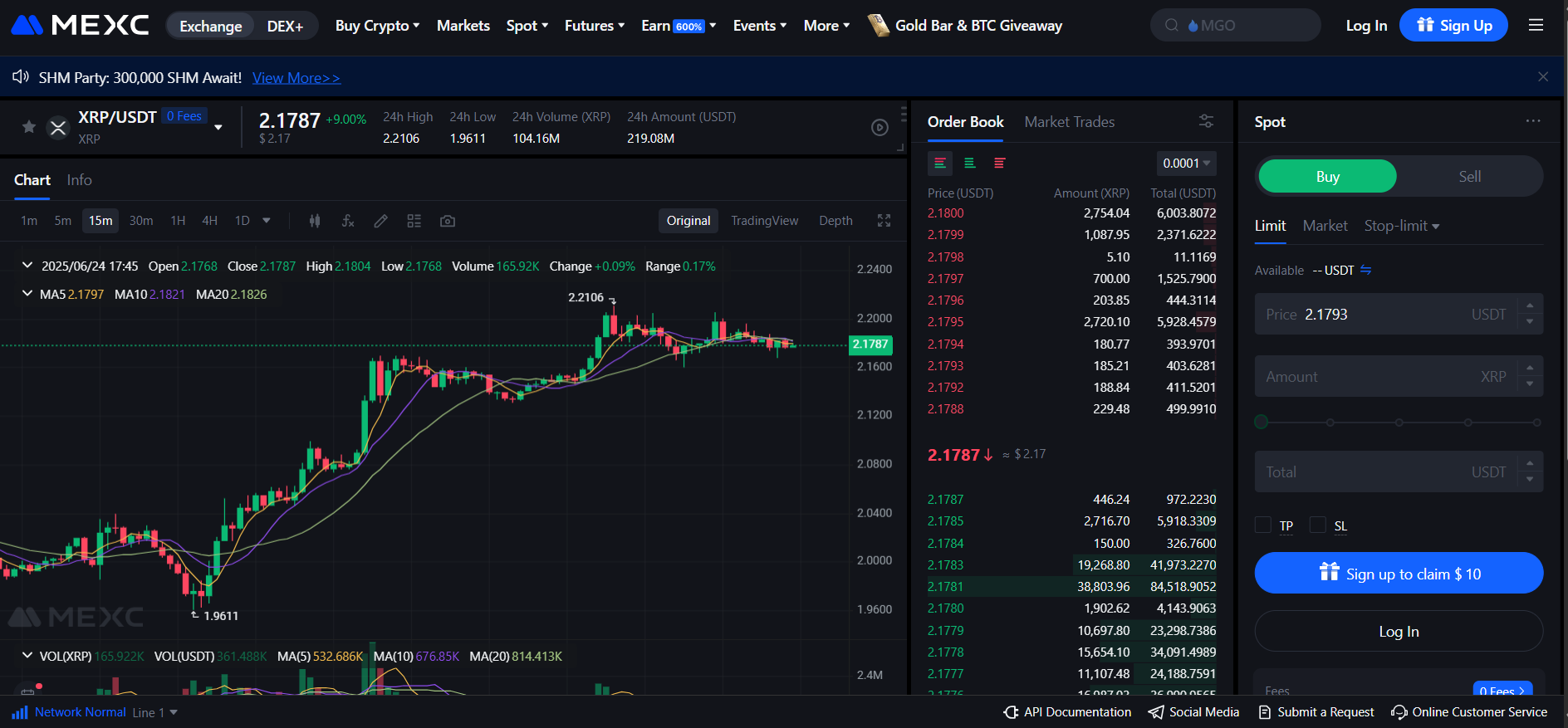Expand Buy Crypto dropdown menu
1568x728 pixels.
(377, 26)
